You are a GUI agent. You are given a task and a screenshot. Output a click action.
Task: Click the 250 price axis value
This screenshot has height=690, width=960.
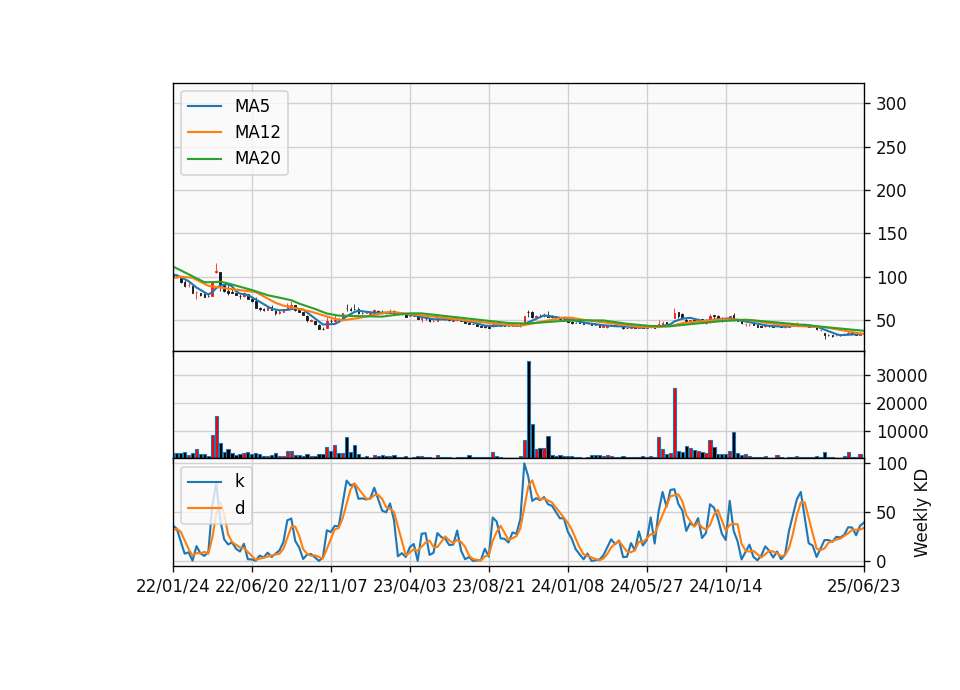891,148
